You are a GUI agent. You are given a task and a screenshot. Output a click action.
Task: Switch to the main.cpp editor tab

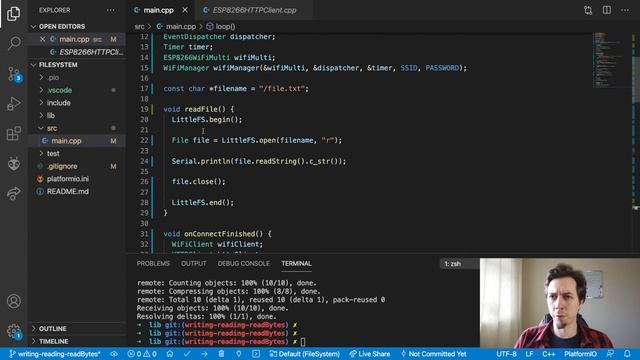(x=158, y=10)
